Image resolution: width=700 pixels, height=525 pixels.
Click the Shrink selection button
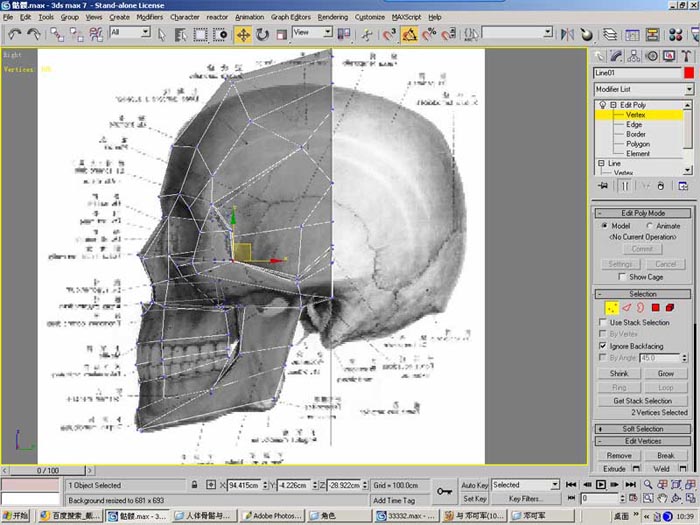click(x=619, y=373)
